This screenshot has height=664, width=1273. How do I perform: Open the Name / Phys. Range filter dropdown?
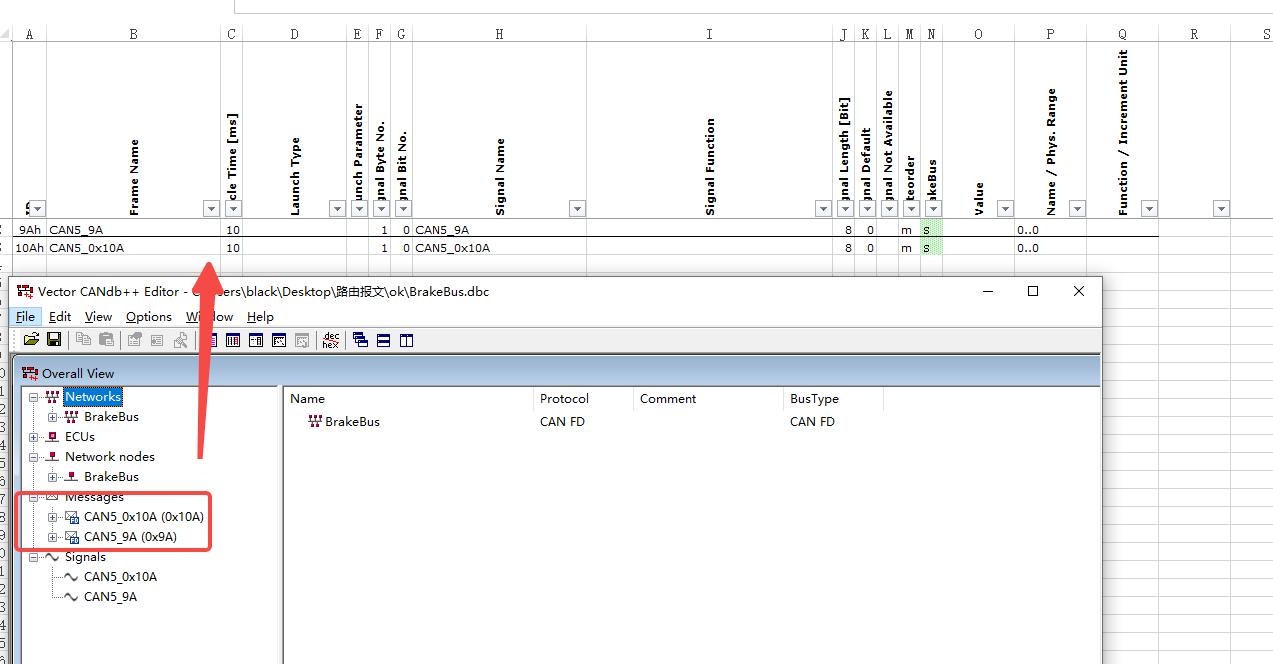tap(1077, 208)
